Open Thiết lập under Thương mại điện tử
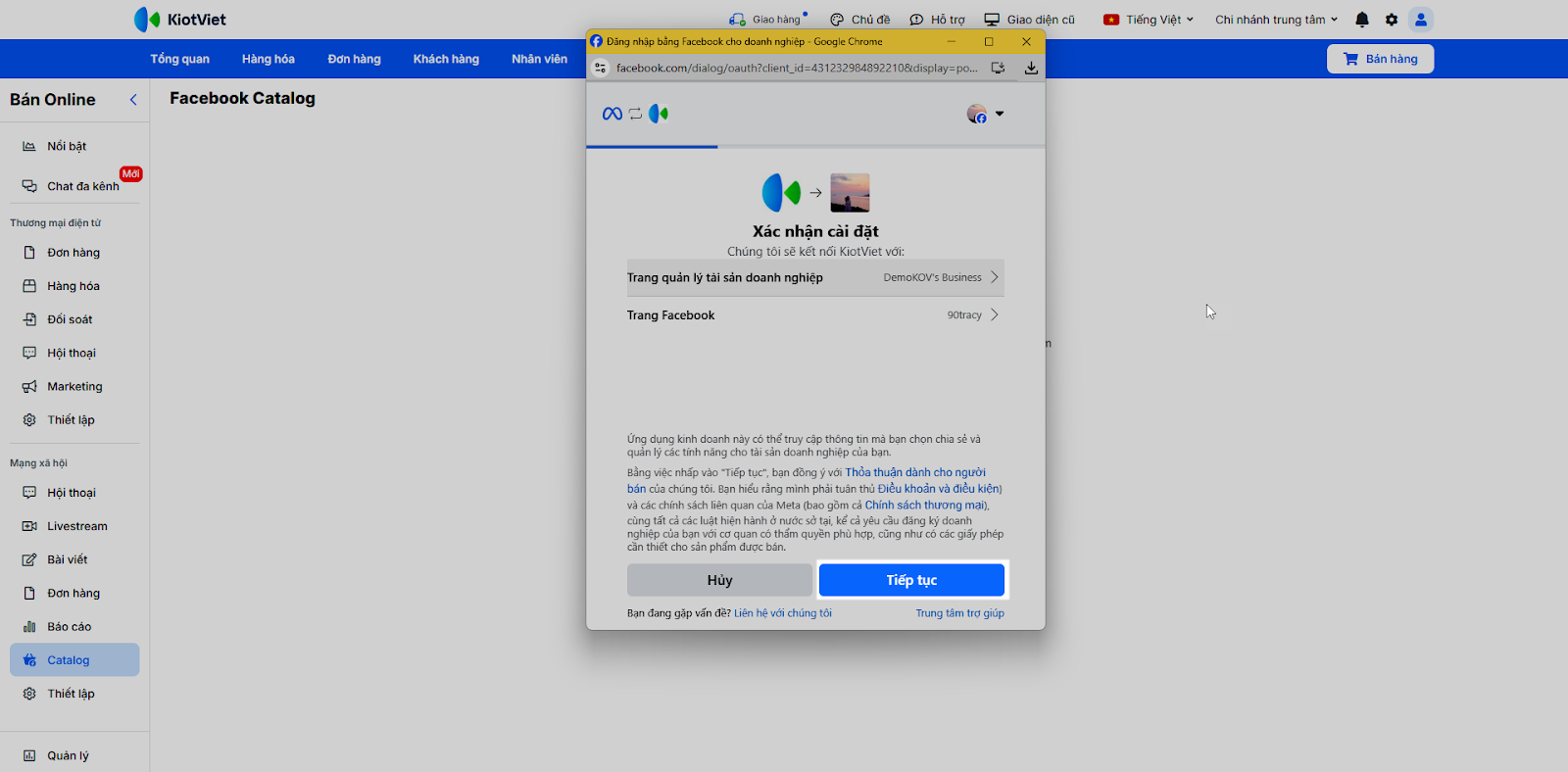 (74, 419)
